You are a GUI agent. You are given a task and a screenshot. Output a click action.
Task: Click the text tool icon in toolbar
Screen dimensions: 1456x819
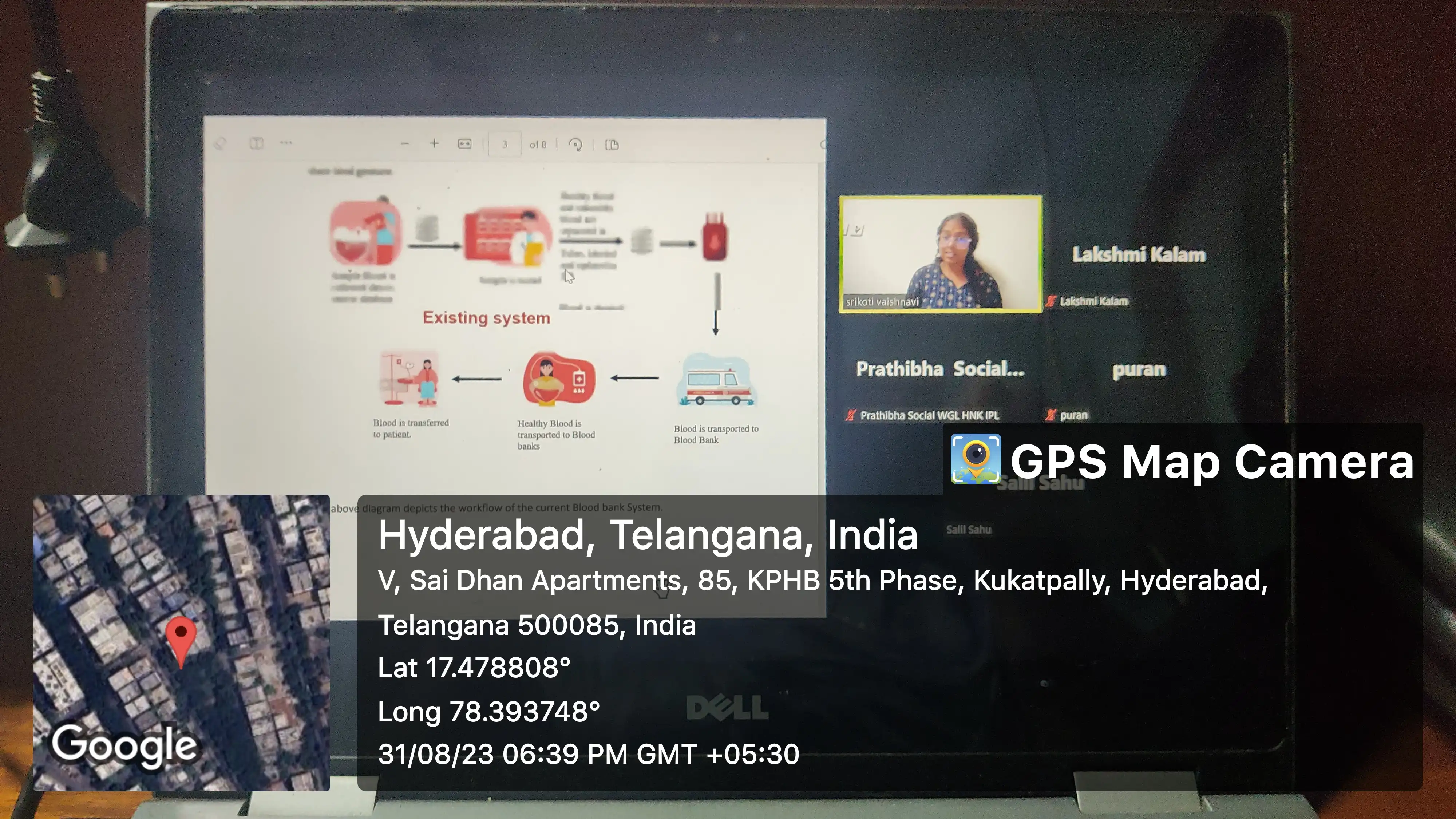(x=256, y=143)
